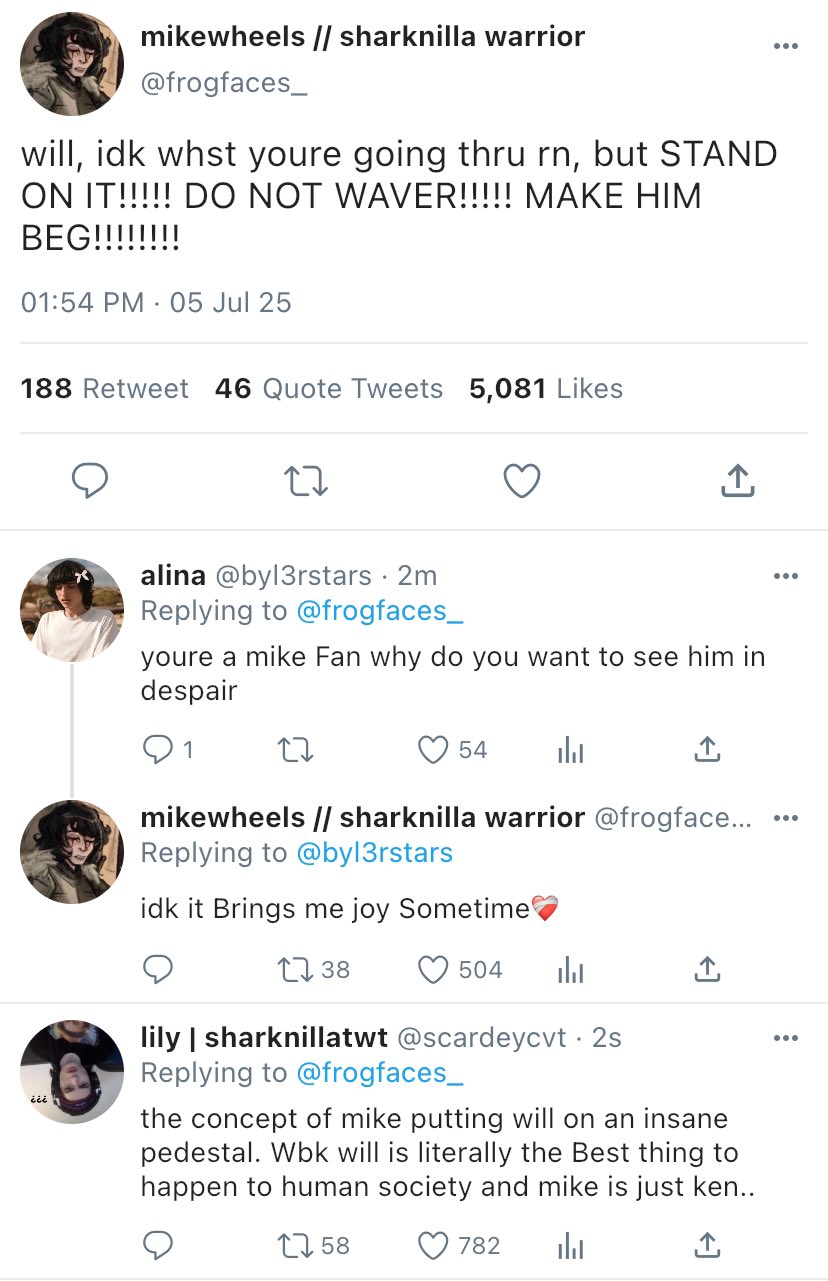Open more options on alina's reply
This screenshot has height=1281, width=828.
point(786,576)
